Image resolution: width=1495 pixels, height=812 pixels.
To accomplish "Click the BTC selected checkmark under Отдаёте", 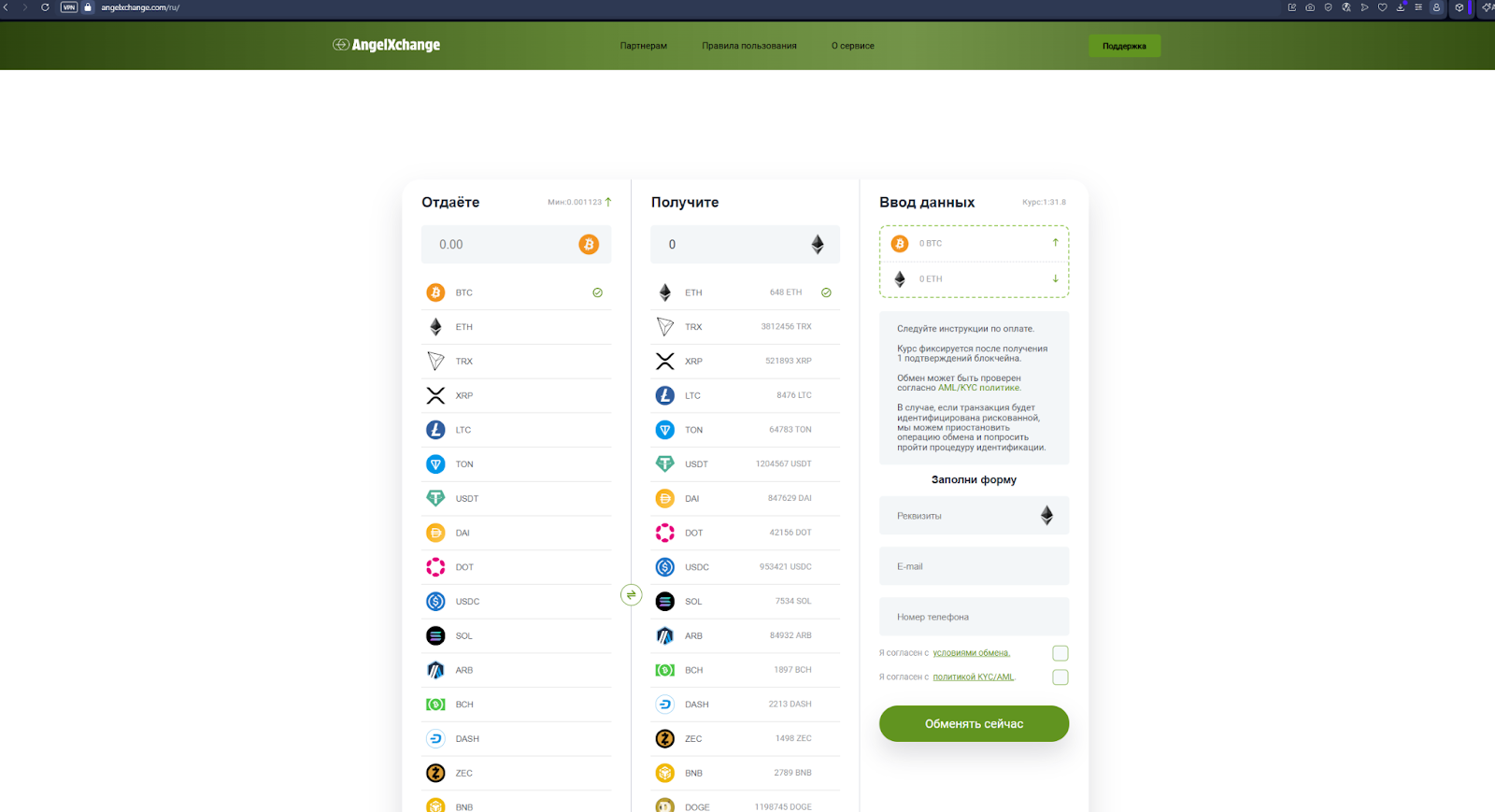I will [597, 292].
